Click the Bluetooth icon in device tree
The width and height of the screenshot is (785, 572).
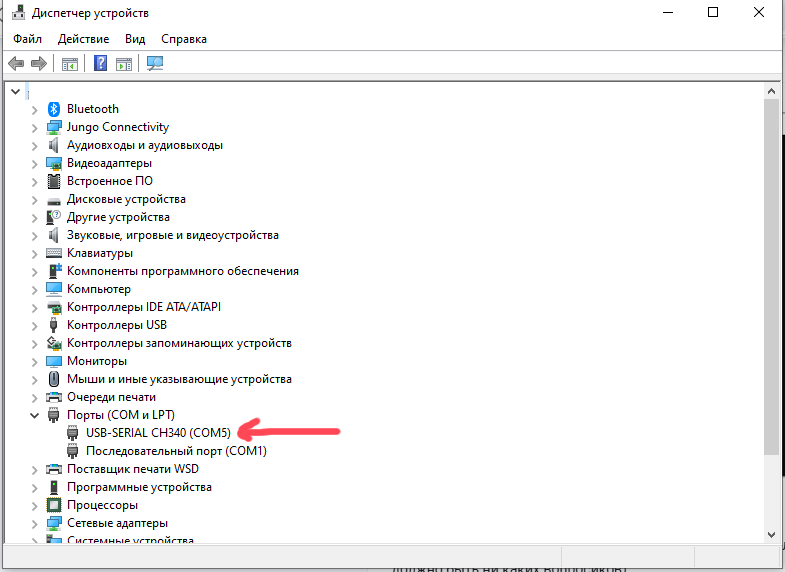click(x=55, y=109)
